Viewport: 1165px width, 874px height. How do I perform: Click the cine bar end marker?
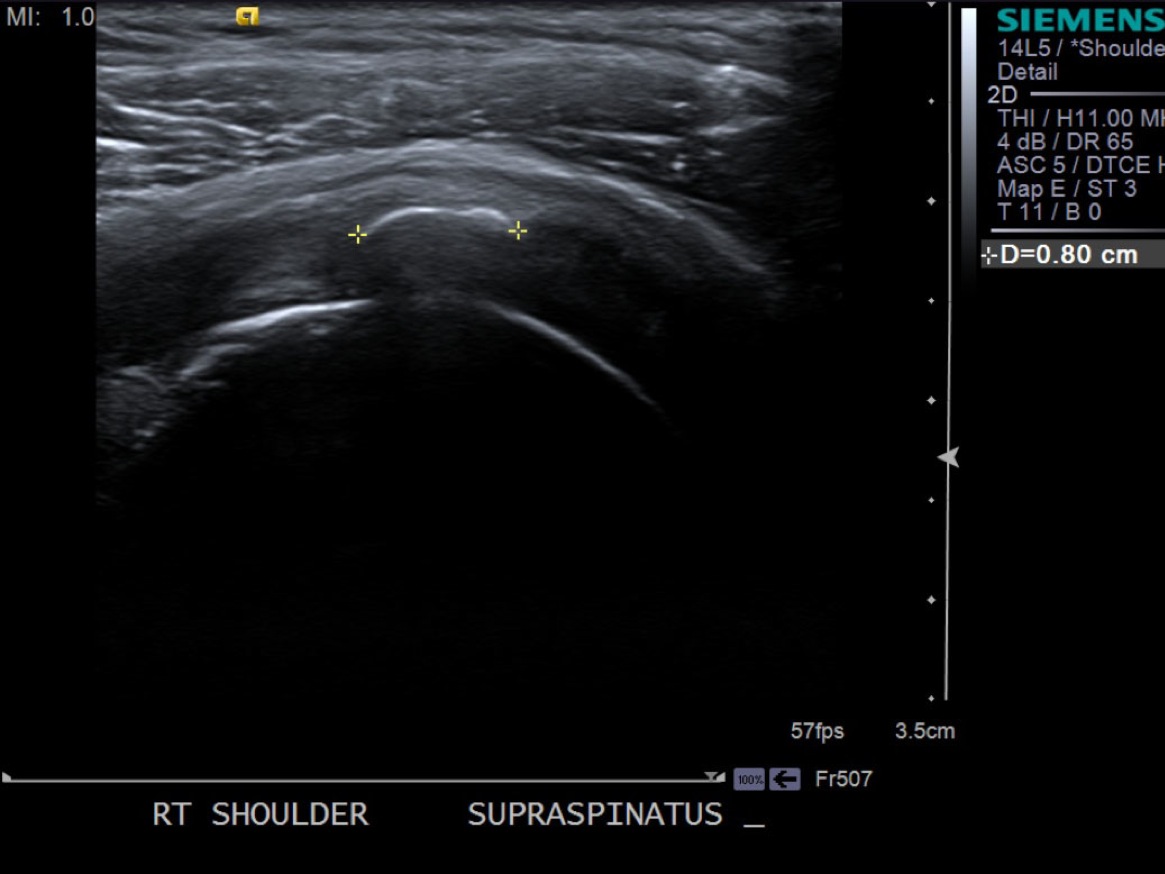(714, 777)
